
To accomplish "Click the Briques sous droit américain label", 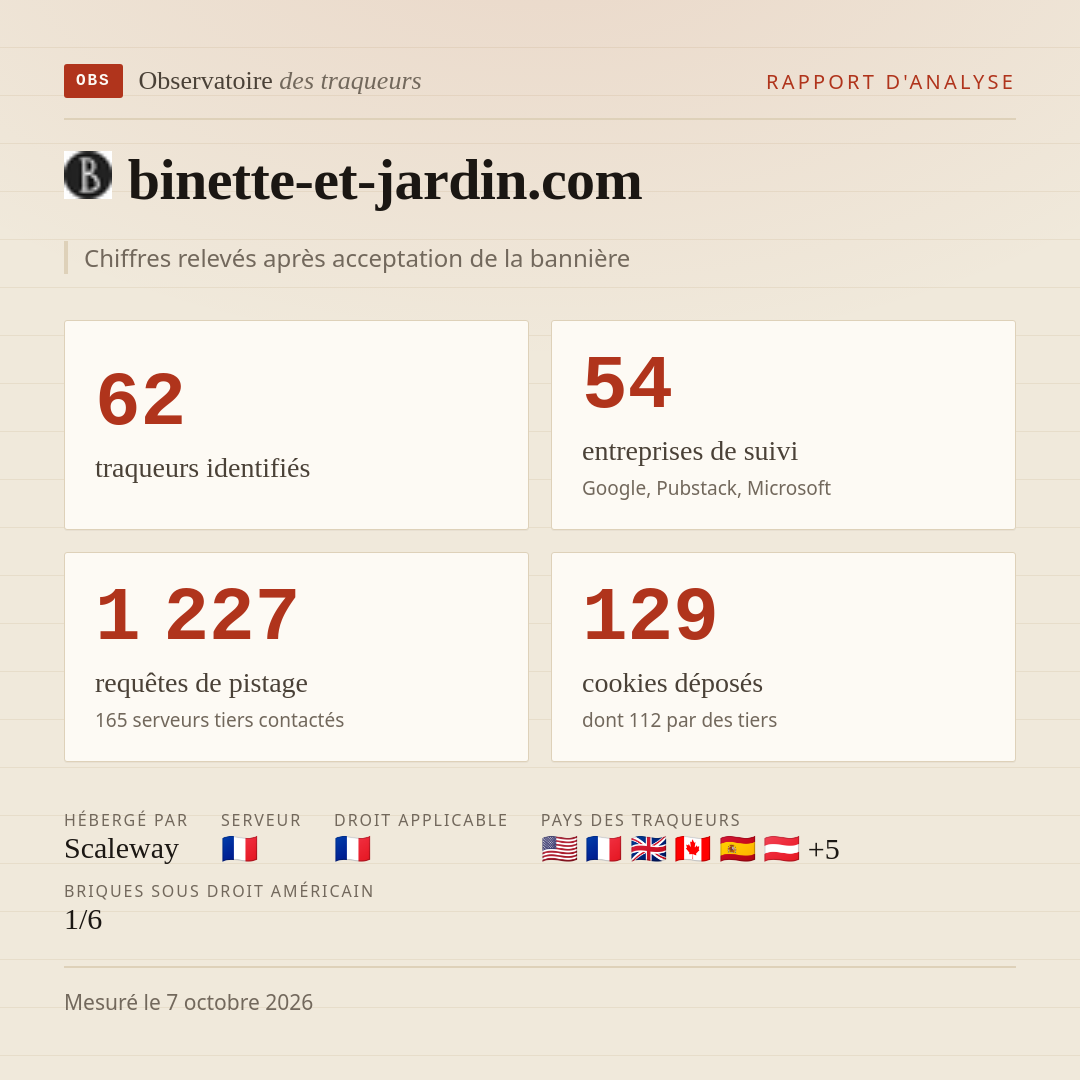I will (219, 891).
